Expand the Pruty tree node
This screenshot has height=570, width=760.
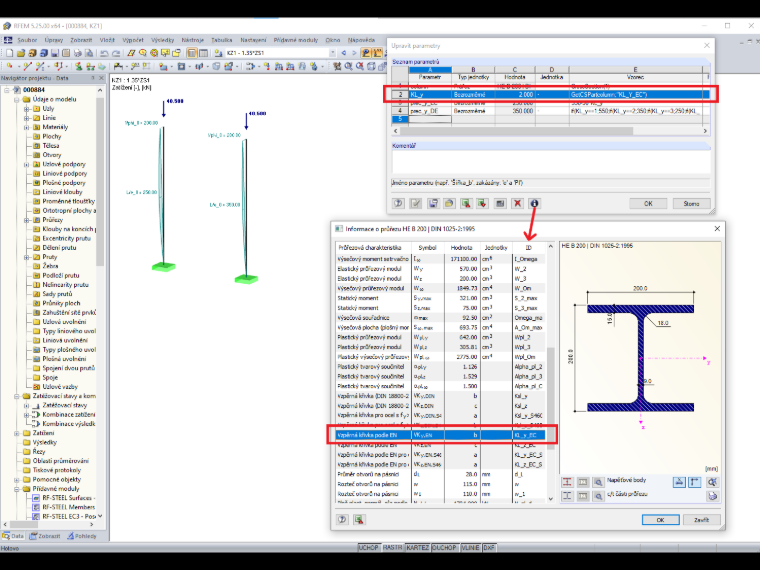27,257
